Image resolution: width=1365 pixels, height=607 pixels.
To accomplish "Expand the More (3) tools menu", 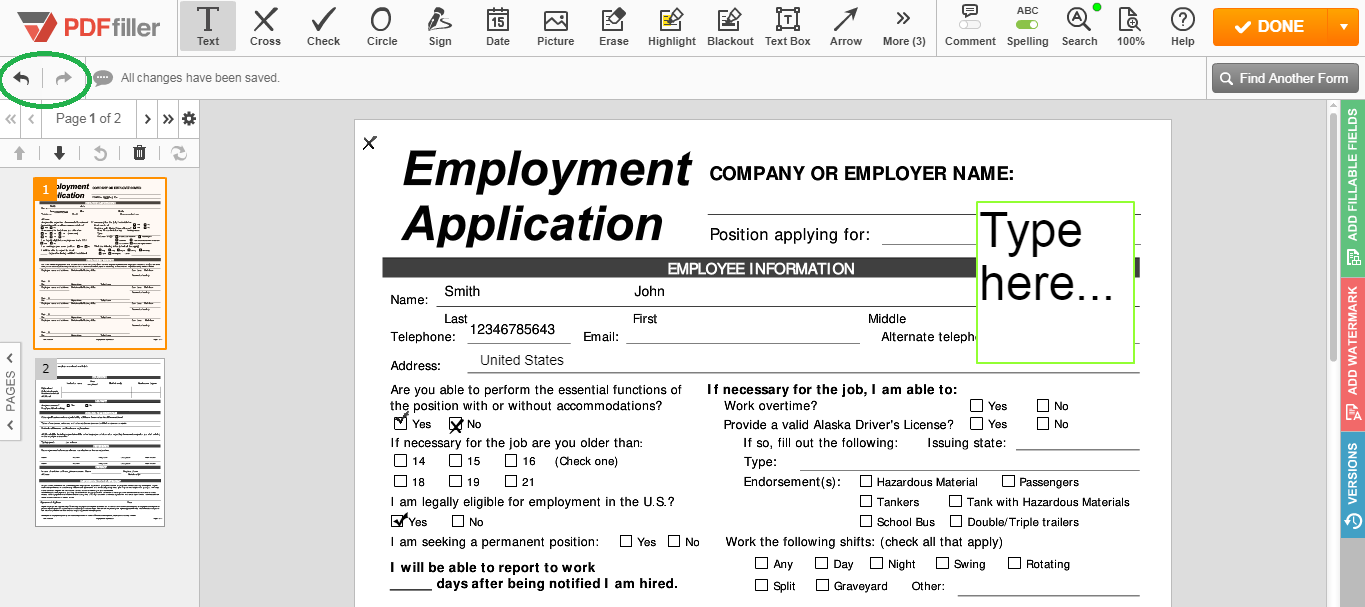I will click(x=904, y=27).
